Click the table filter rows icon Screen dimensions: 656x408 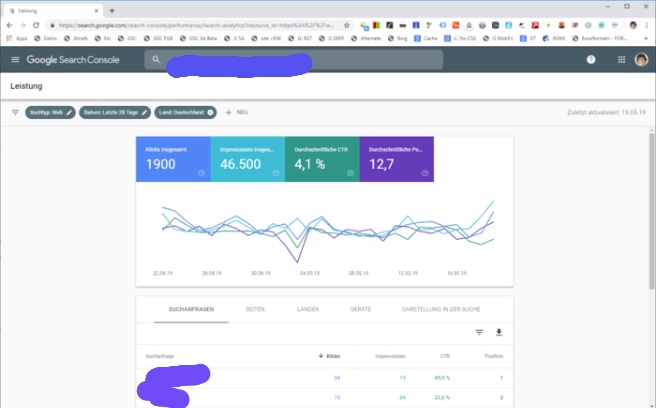point(479,332)
